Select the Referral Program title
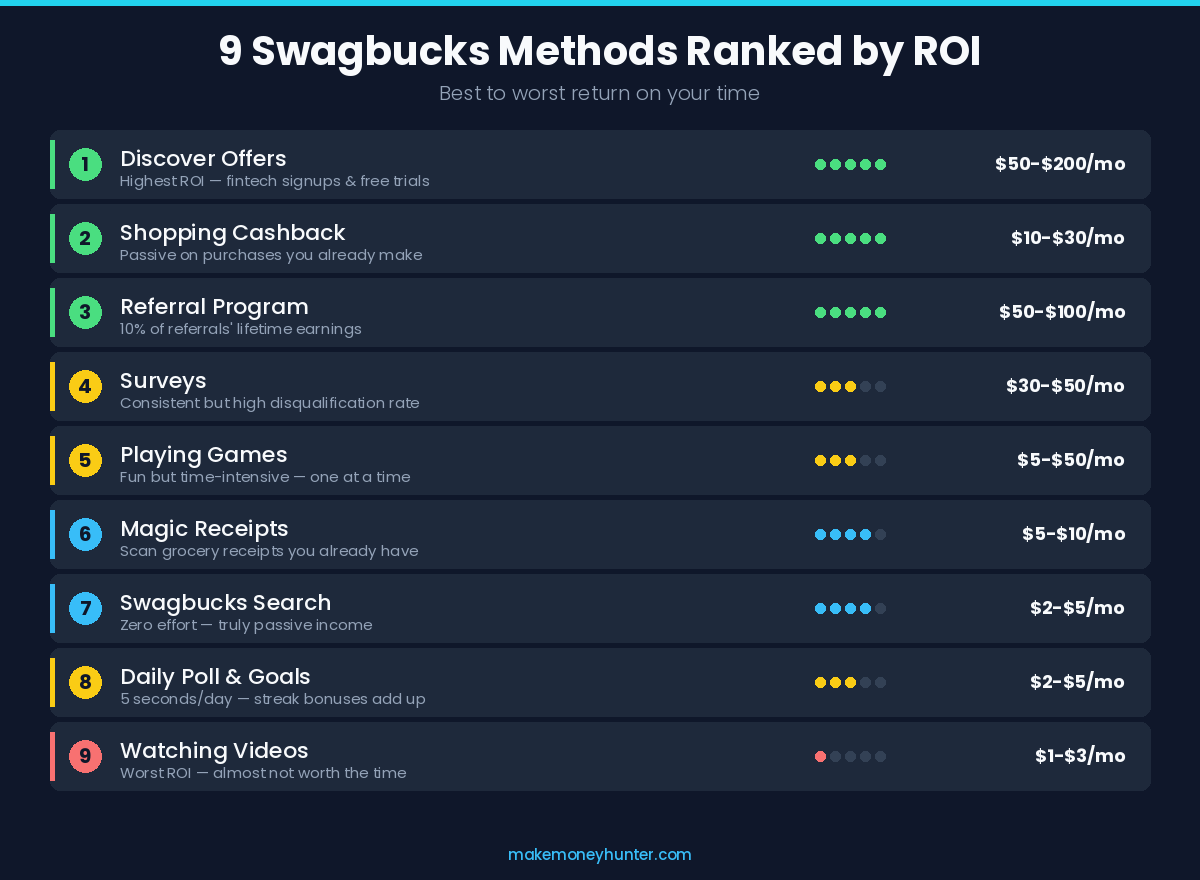1200x880 pixels. pyautogui.click(x=214, y=306)
